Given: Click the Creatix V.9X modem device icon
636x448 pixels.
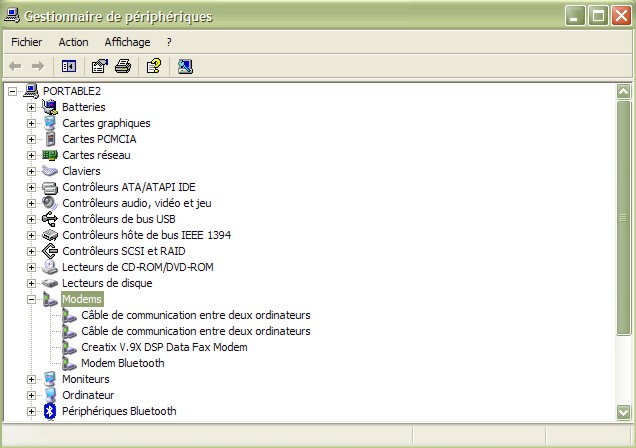Looking at the screenshot, I should [69, 347].
